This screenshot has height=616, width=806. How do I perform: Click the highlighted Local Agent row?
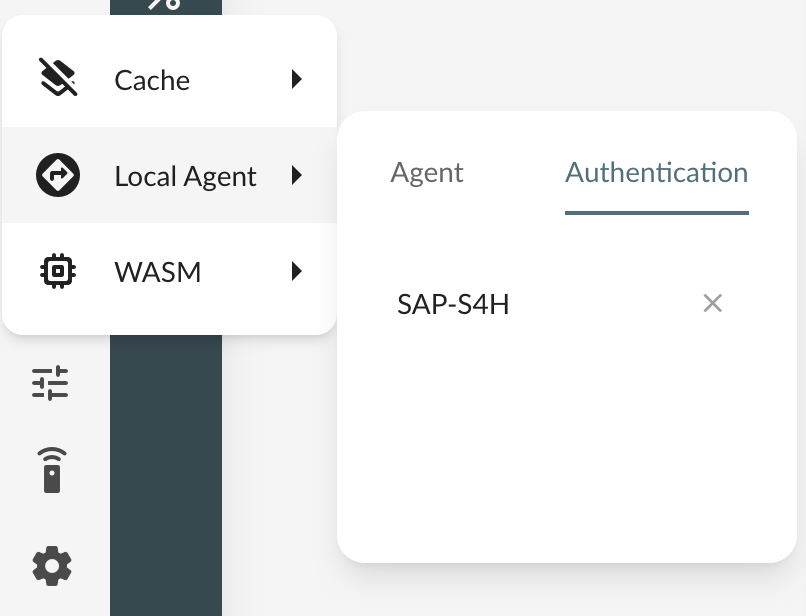pyautogui.click(x=170, y=175)
